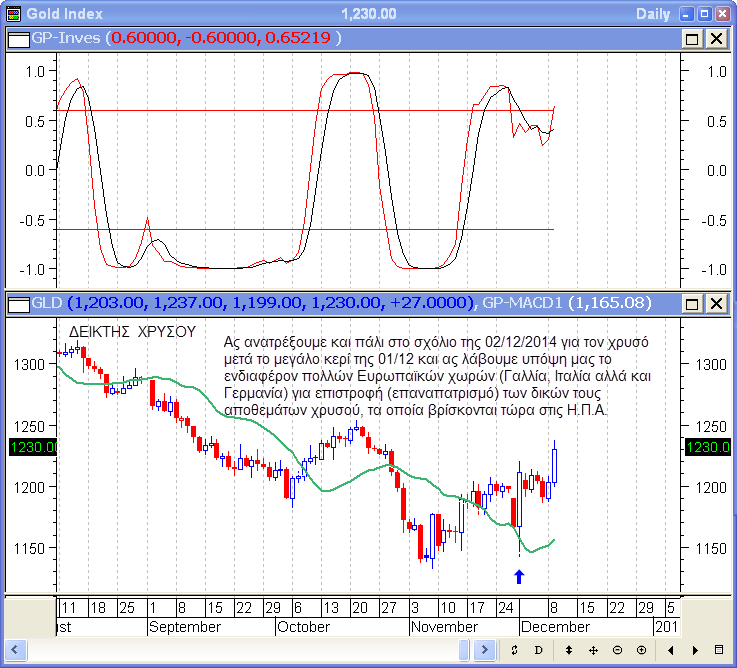Click the refresh/rotate chart icon in bottom toolbar
The height and width of the screenshot is (668, 737).
pos(514,650)
